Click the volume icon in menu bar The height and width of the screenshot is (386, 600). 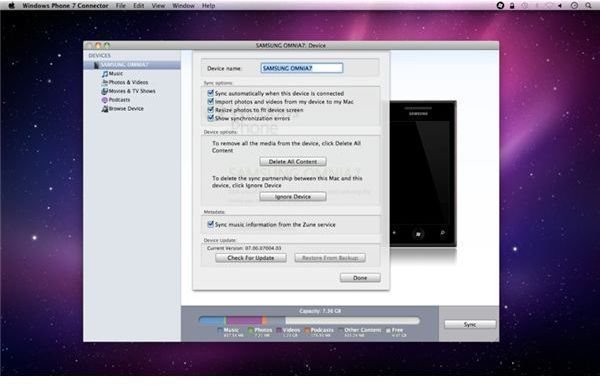point(560,5)
